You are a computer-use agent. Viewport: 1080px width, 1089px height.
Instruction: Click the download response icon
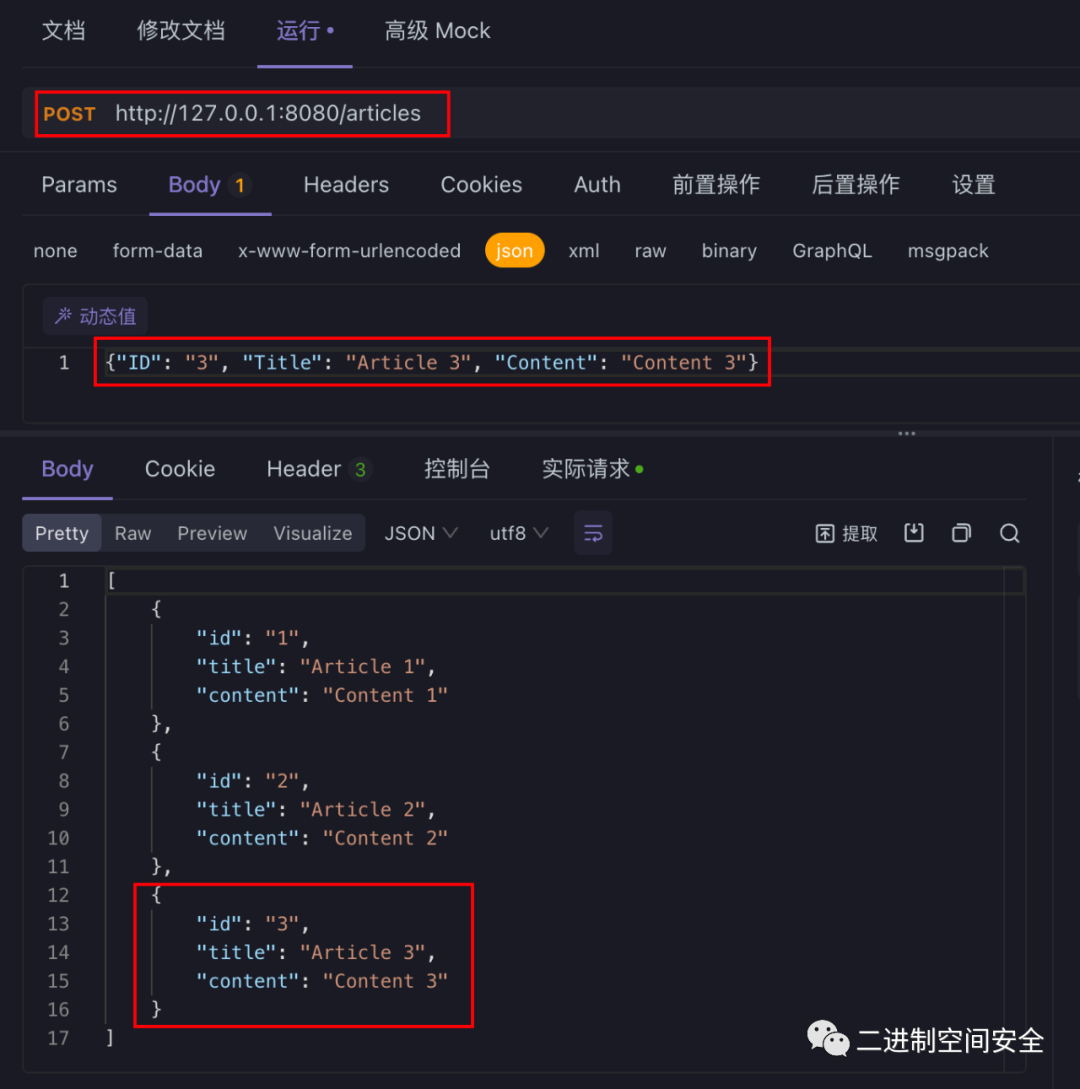tap(913, 533)
